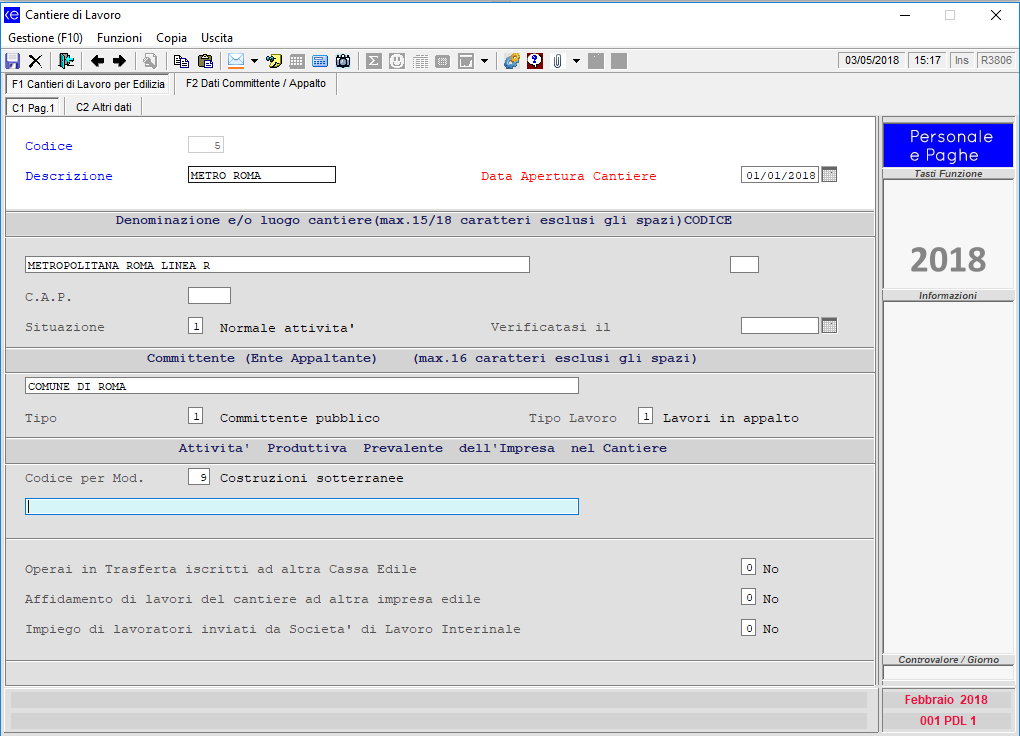
Task: Switch to F2 Dati Committente / Appalto tab
Action: point(256,83)
